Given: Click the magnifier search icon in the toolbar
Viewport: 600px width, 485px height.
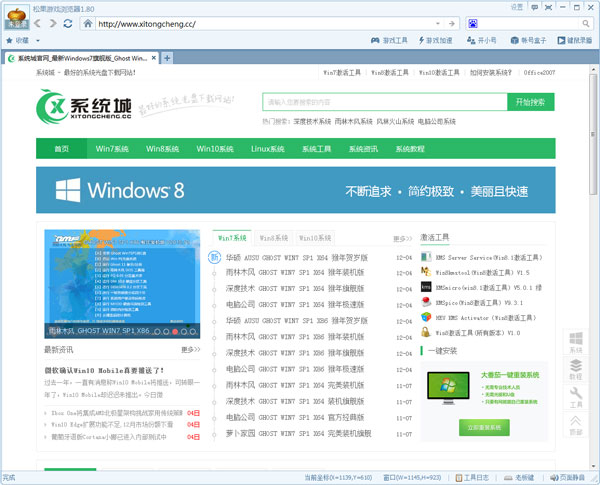Looking at the screenshot, I should (586, 24).
